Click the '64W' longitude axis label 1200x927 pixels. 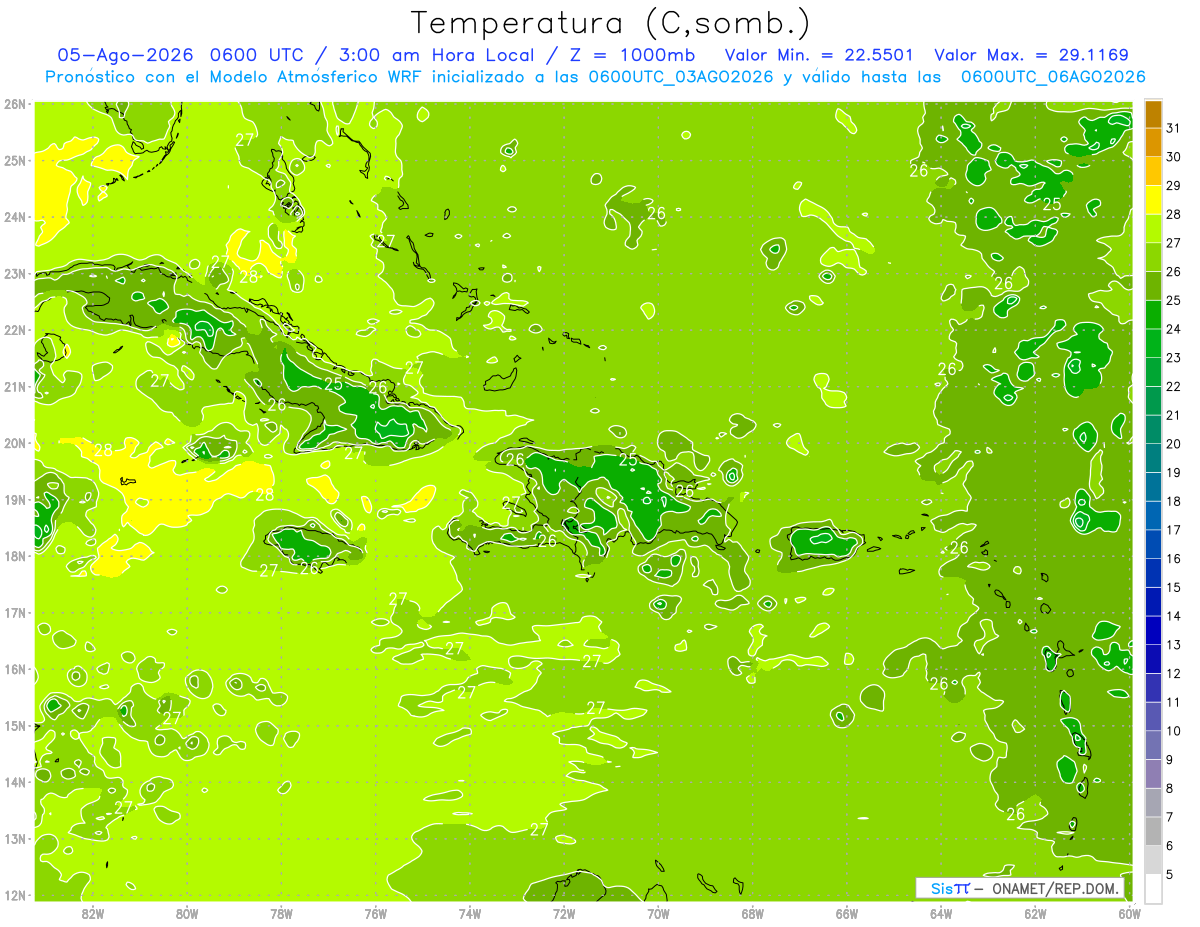[940, 913]
